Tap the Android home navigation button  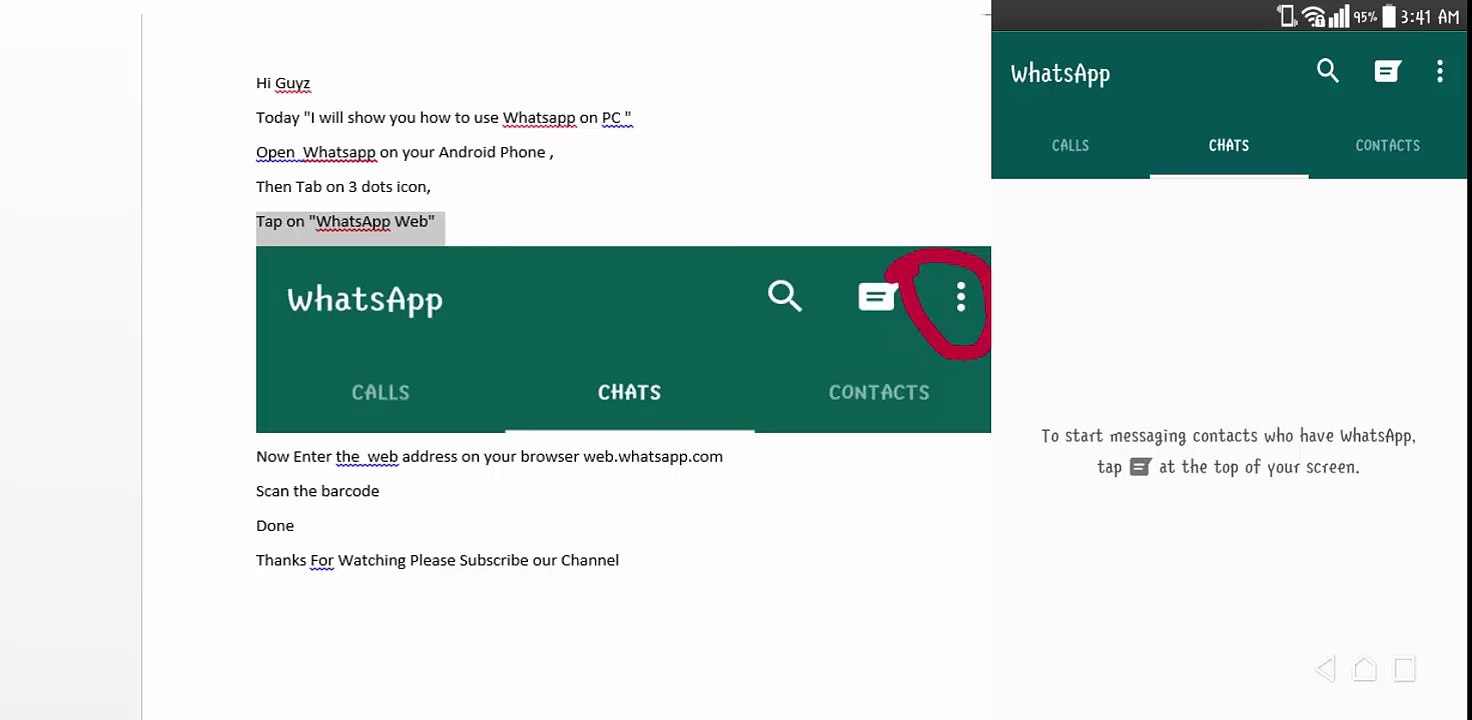coord(1365,669)
